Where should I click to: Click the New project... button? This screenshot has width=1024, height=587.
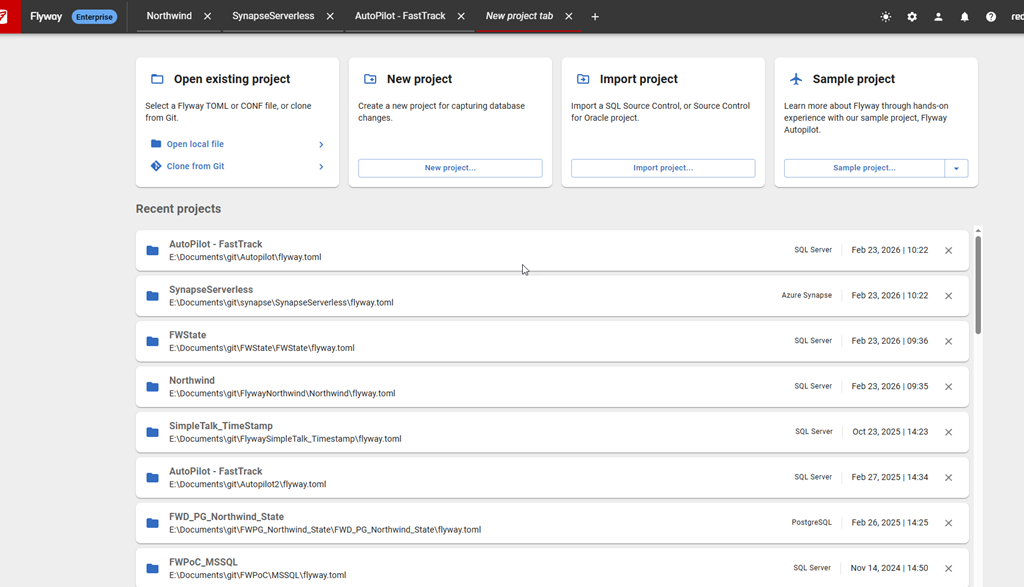point(450,168)
